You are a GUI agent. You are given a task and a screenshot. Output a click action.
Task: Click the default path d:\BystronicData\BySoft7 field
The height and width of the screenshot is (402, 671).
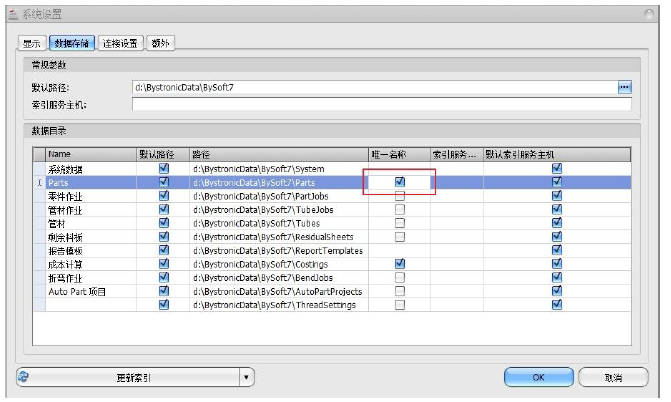pos(375,87)
